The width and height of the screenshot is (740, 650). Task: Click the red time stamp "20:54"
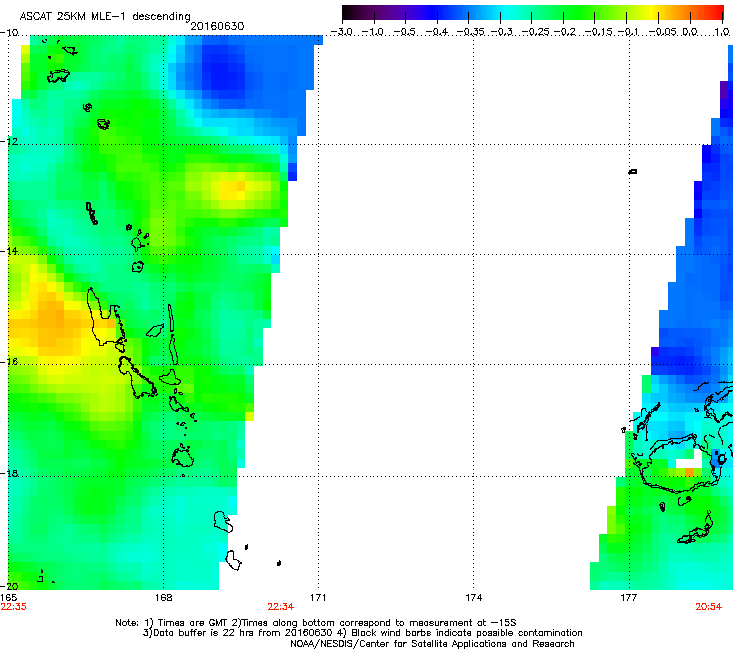tap(708, 607)
